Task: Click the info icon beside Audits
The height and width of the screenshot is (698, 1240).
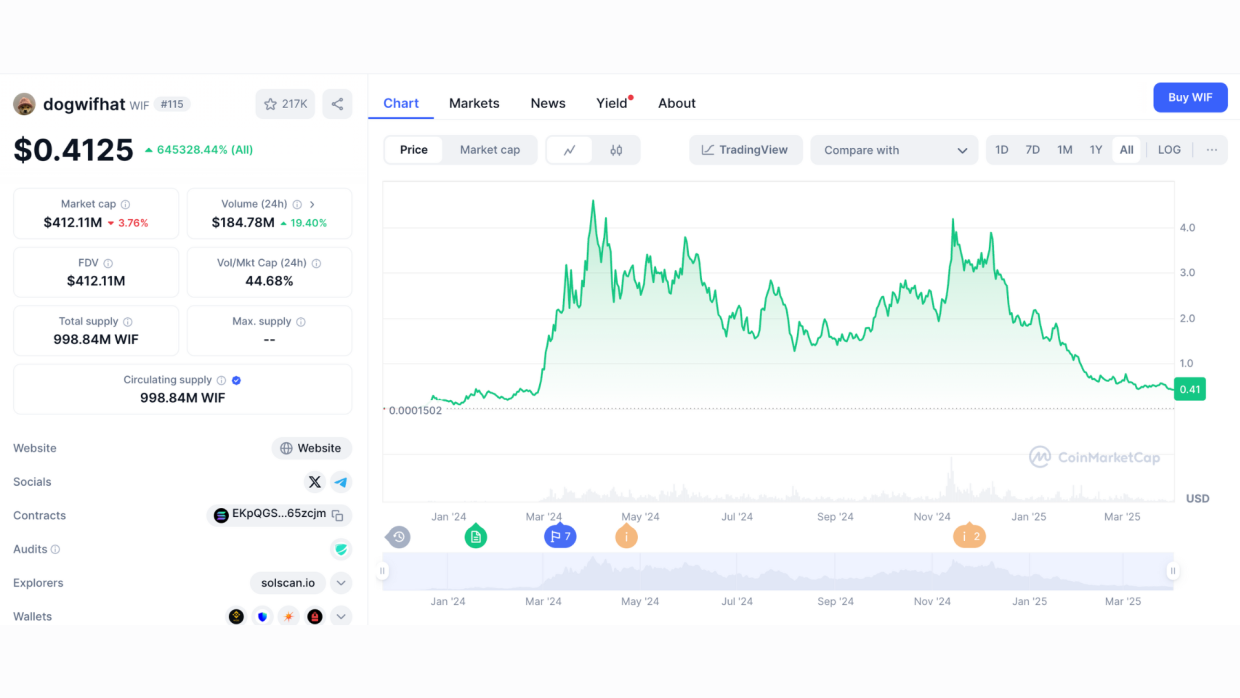Action: (55, 549)
